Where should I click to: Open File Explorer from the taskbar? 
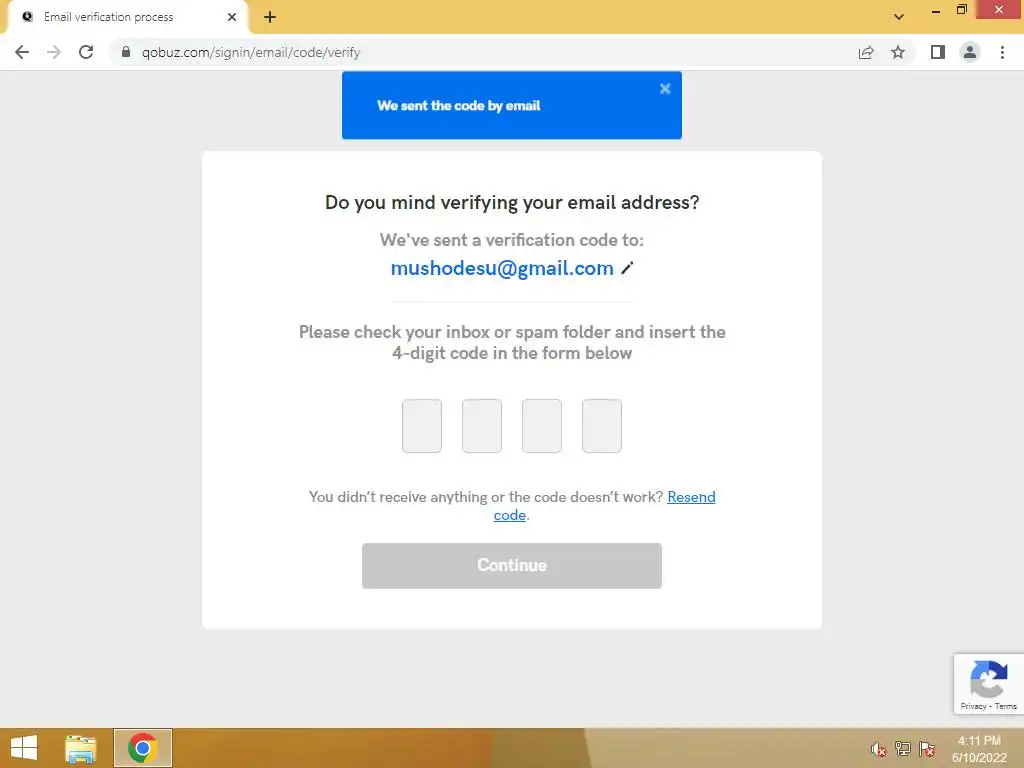coord(80,748)
